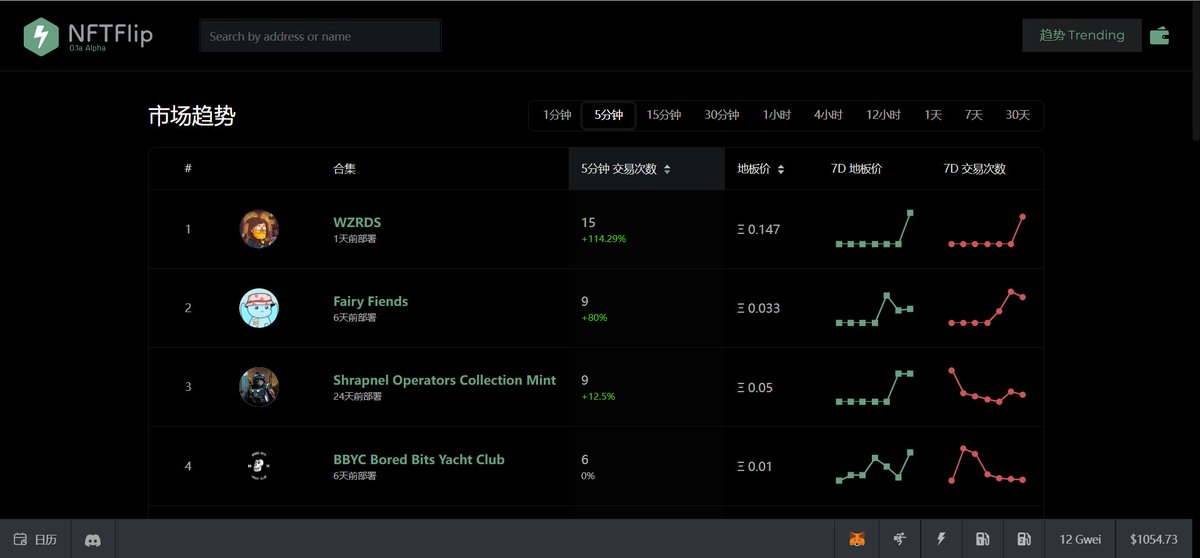Viewport: 1200px width, 558px height.
Task: Click the 7D 地板价 column header
Action: pos(856,169)
